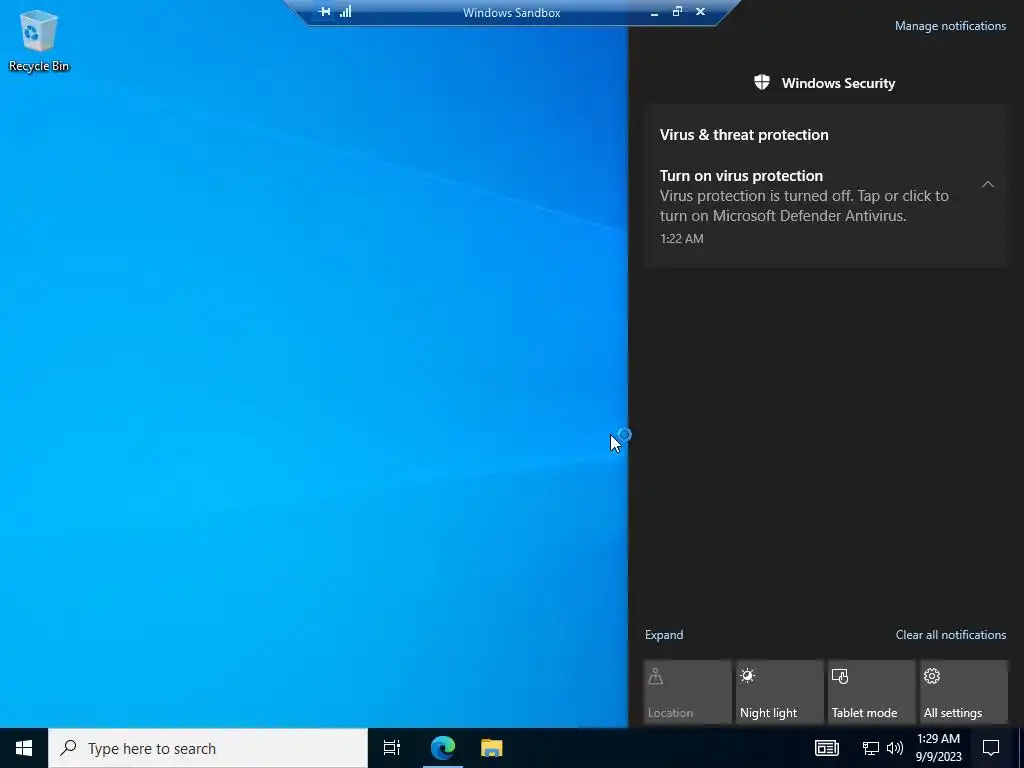Screen dimensions: 1024x768
Task: Toggle the Location quick action
Action: pyautogui.click(x=687, y=692)
